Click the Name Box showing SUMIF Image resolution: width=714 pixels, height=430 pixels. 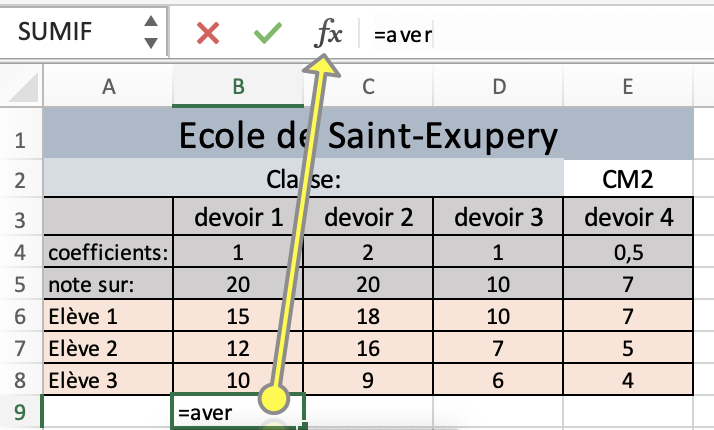83,31
